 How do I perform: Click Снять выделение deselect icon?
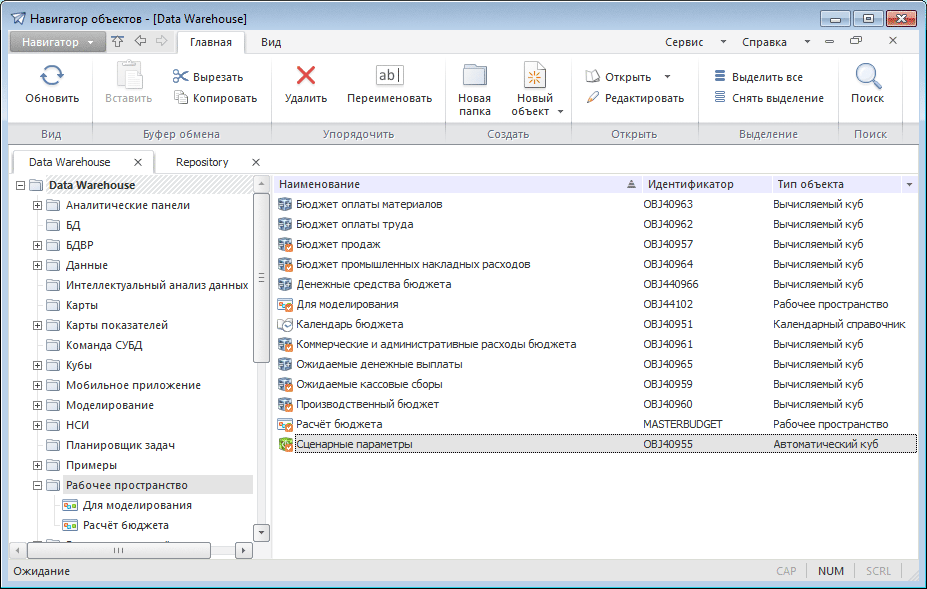[719, 97]
